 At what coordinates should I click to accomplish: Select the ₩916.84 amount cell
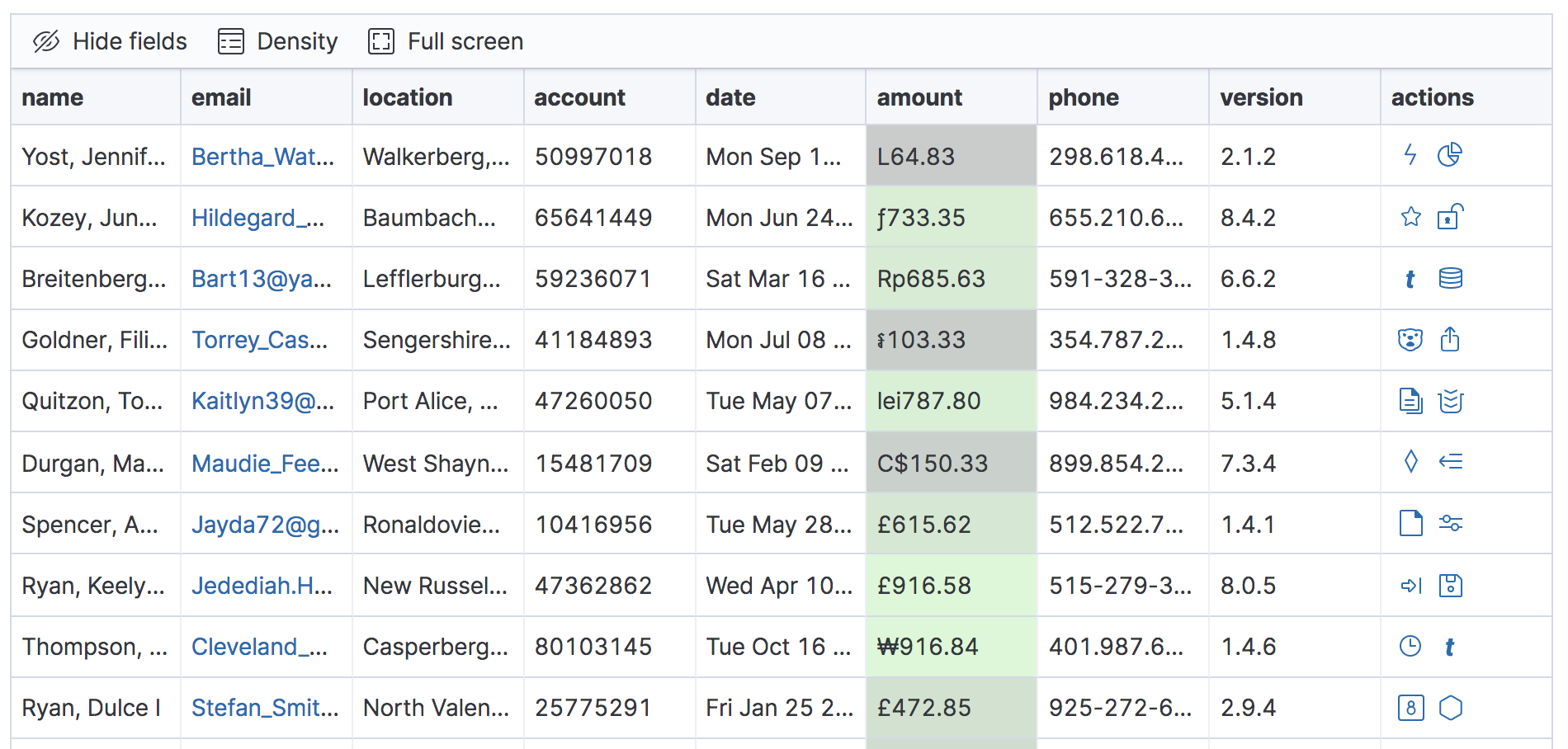[x=952, y=646]
